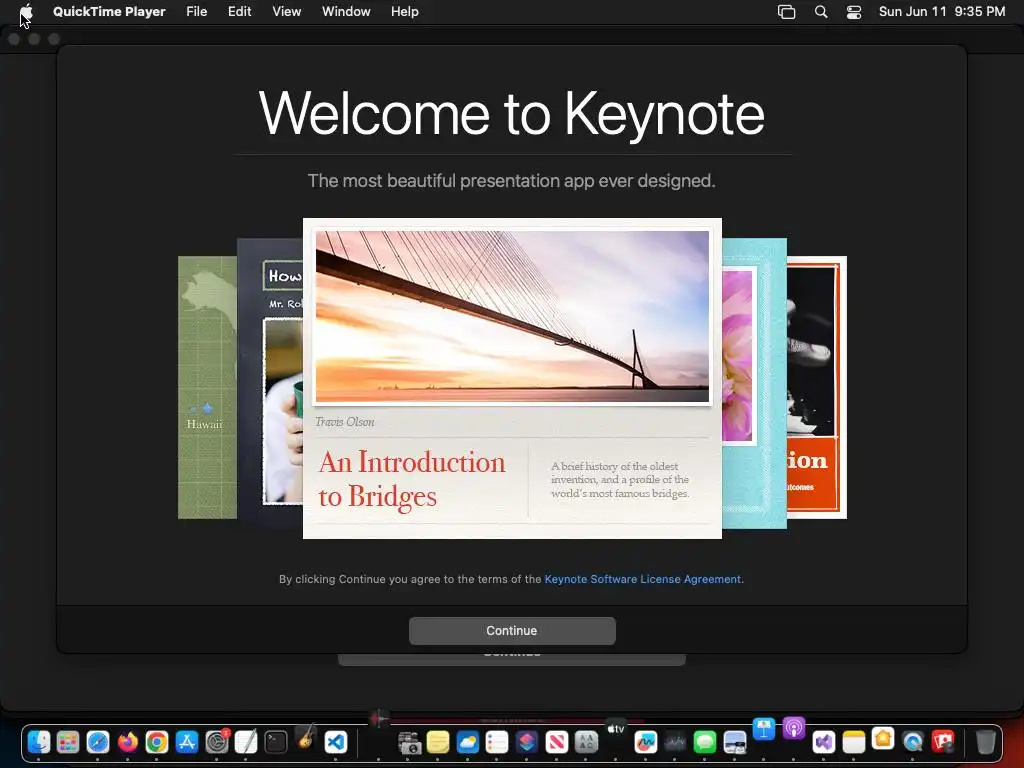This screenshot has height=768, width=1024.
Task: Open TextEdit from the Dock
Action: 246,742
